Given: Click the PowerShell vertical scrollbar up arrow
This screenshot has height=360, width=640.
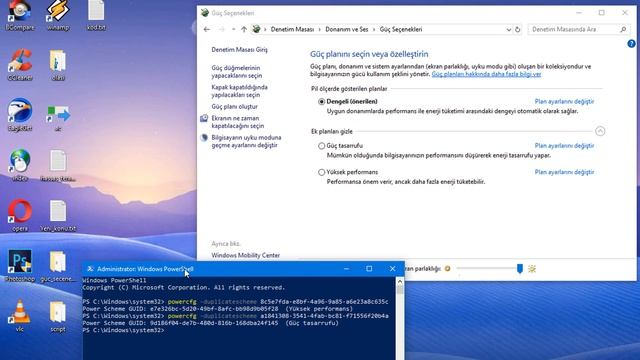Looking at the screenshot, I should tap(400, 281).
